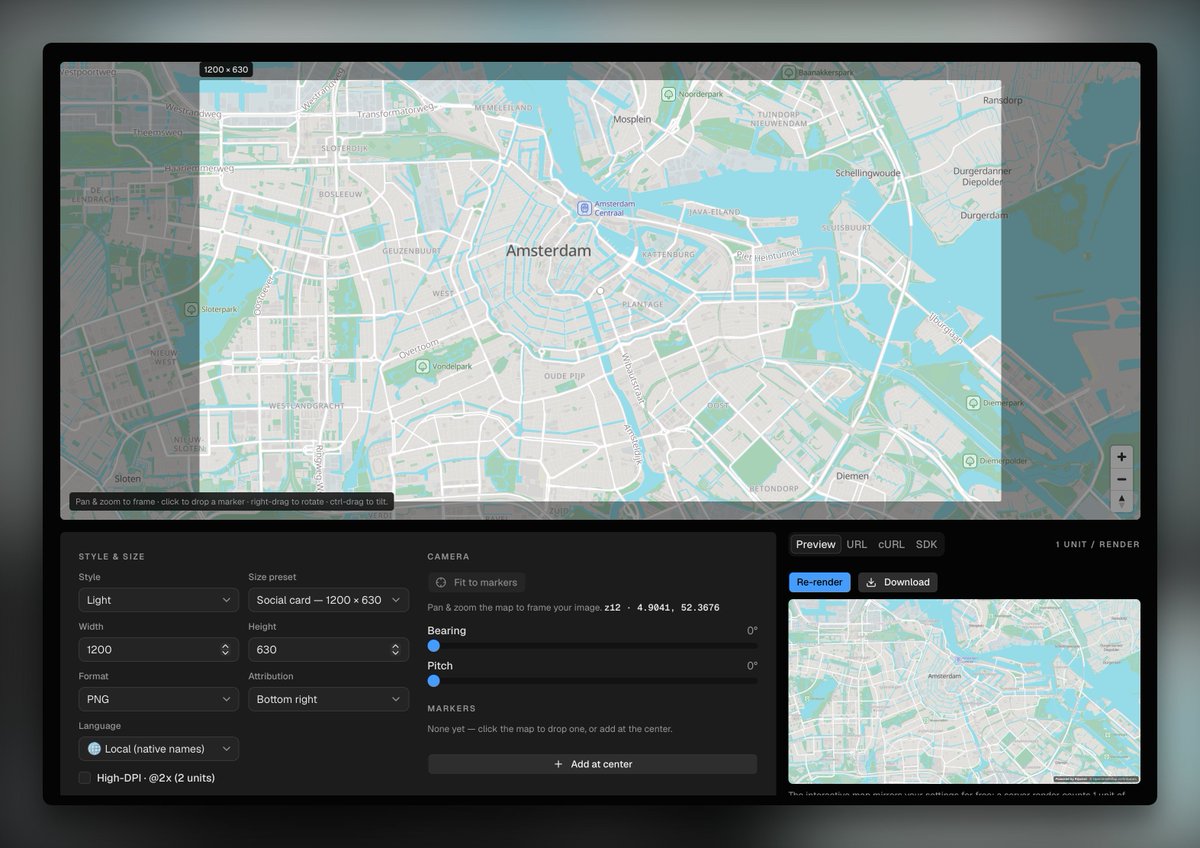The image size is (1200, 848).
Task: Click the Betondorp label on map
Action: (774, 489)
